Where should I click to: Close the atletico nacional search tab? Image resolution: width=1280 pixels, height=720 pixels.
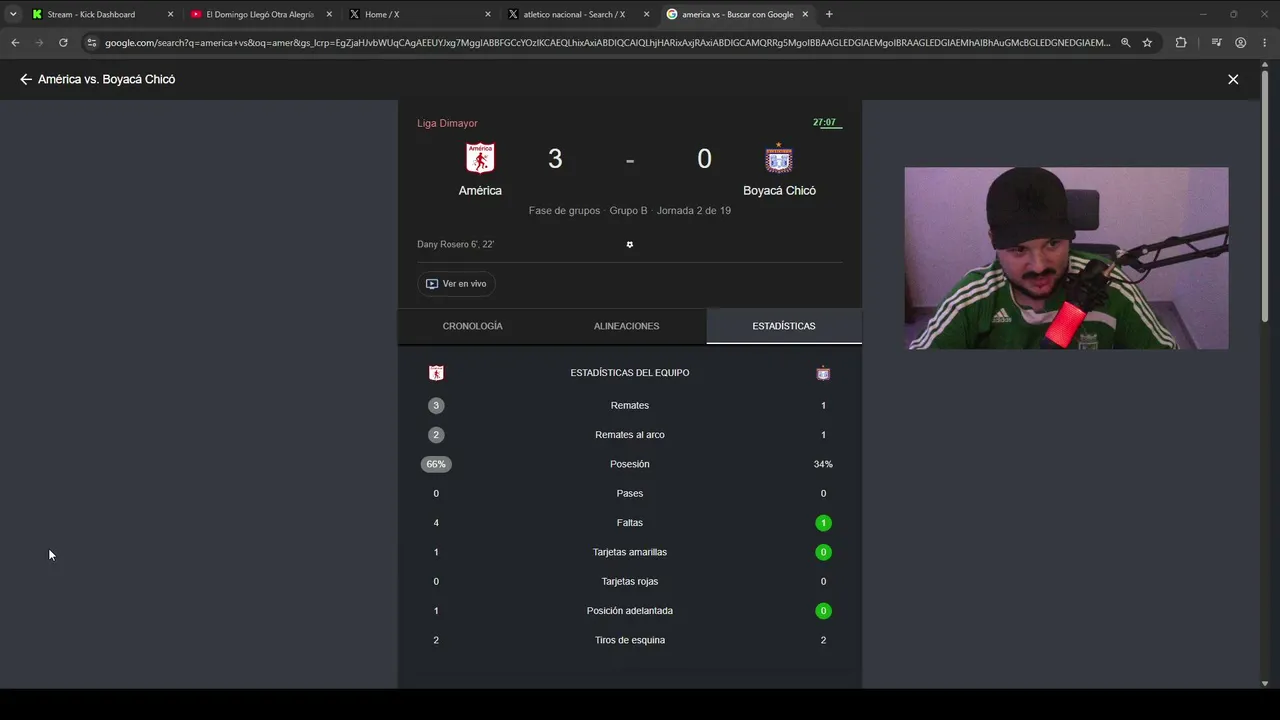pyautogui.click(x=647, y=14)
